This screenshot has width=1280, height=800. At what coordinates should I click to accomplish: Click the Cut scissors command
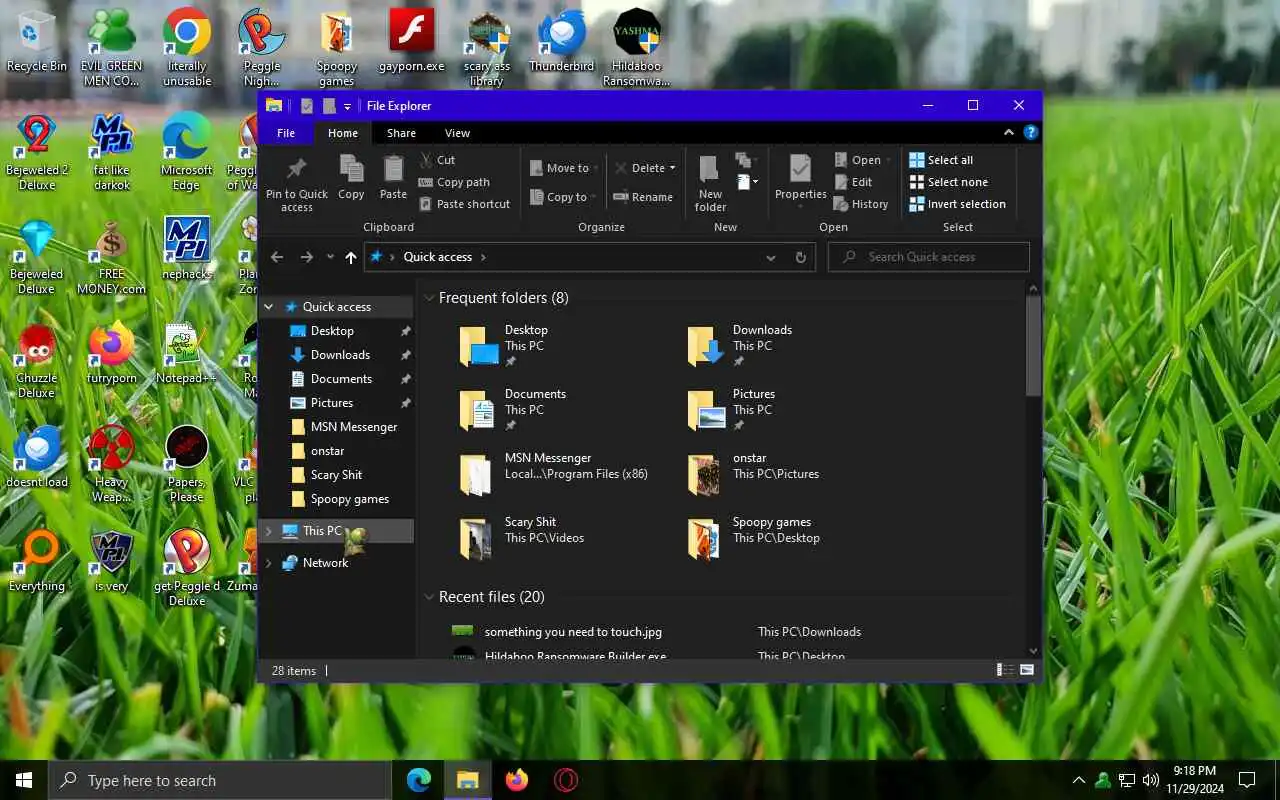(437, 160)
